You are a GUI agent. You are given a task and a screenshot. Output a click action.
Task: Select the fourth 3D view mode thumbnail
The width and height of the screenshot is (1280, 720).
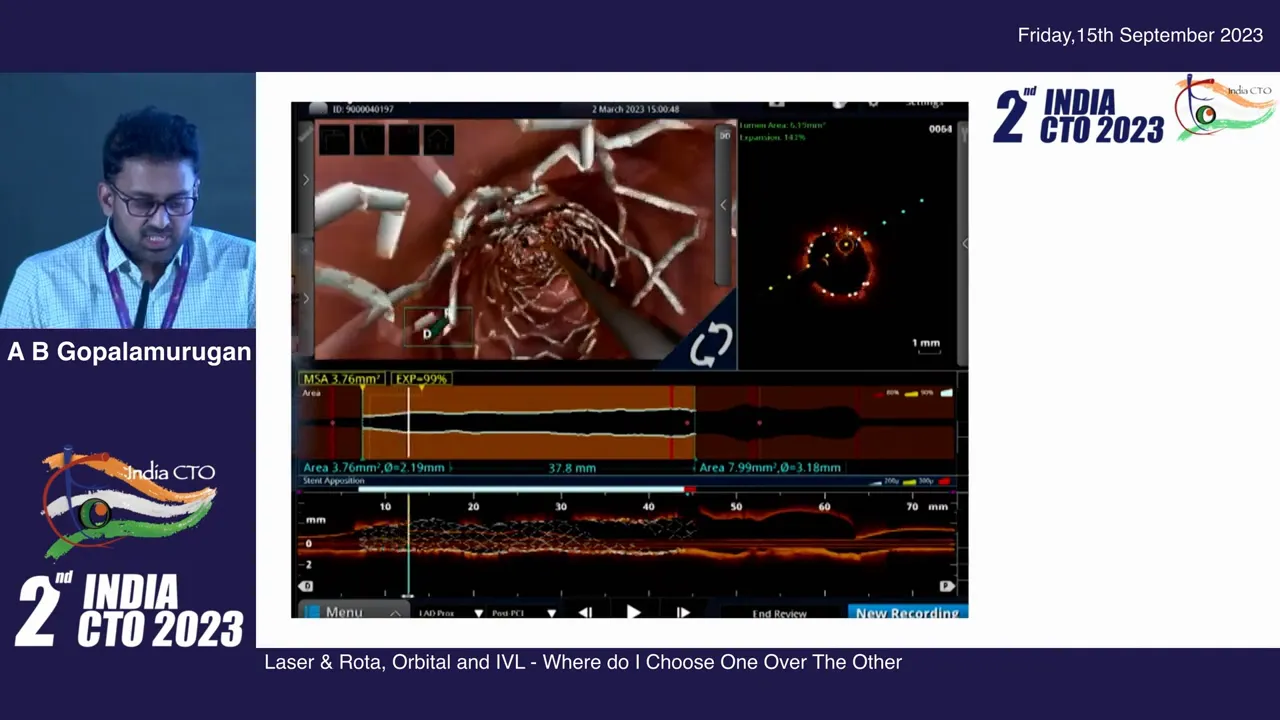(x=439, y=139)
